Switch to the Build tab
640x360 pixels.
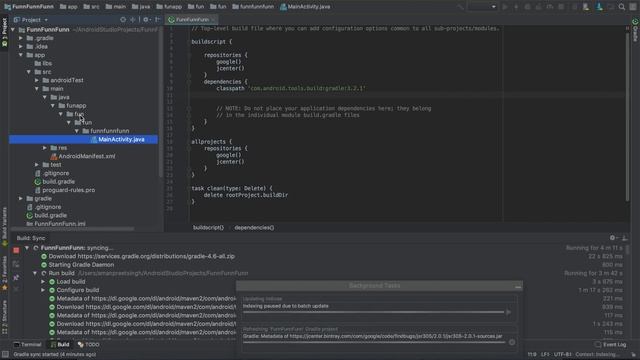pyautogui.click(x=60, y=344)
